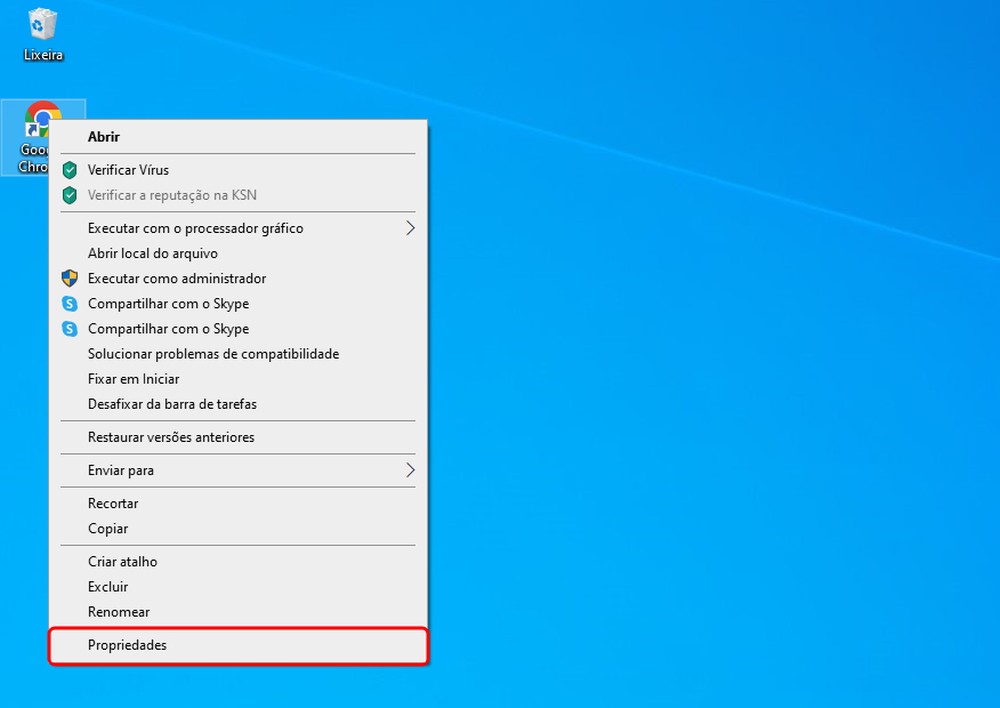
Task: Click the UAC shield icon for Executar como administrador
Action: tap(70, 279)
